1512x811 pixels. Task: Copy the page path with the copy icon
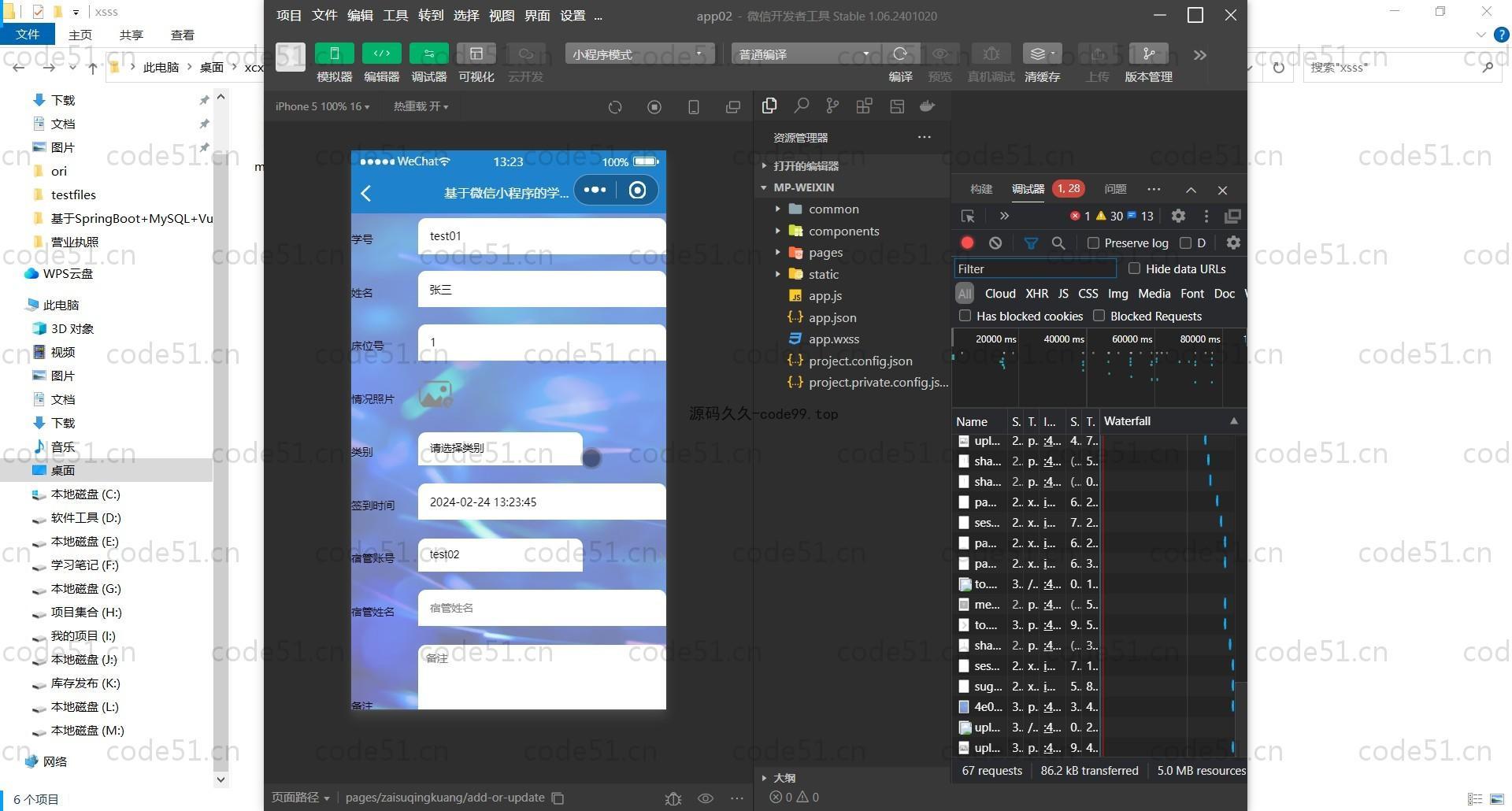click(558, 798)
